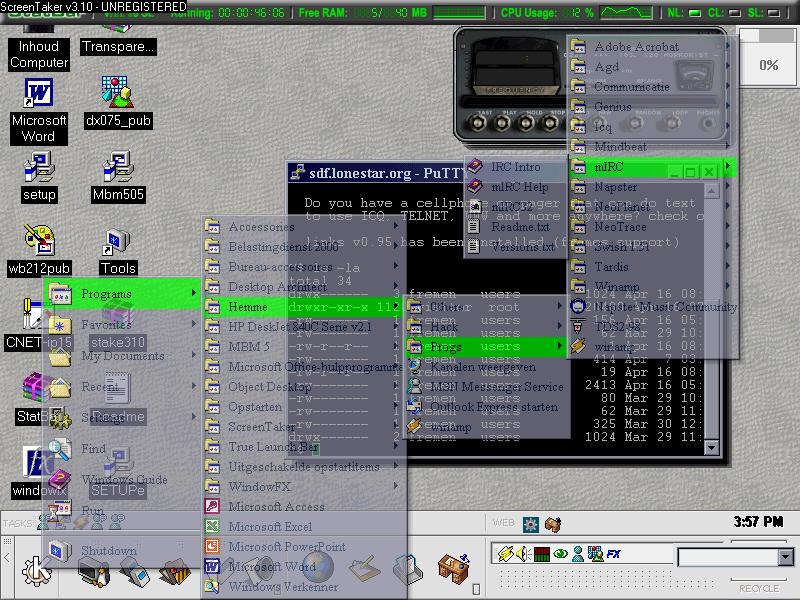This screenshot has width=800, height=600.
Task: Expand the Favorites submenu arrow
Action: 193,324
